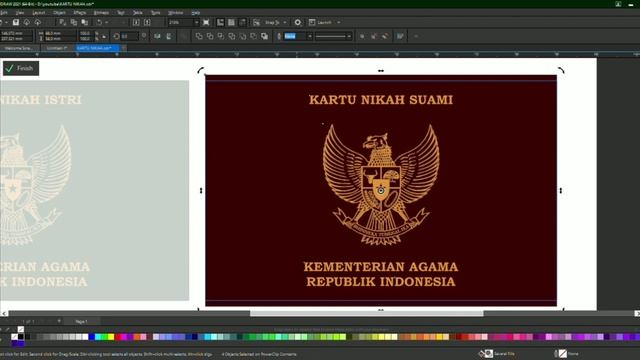Click the Import icon in the toolbar
This screenshot has width=640, height=360.
point(136,22)
